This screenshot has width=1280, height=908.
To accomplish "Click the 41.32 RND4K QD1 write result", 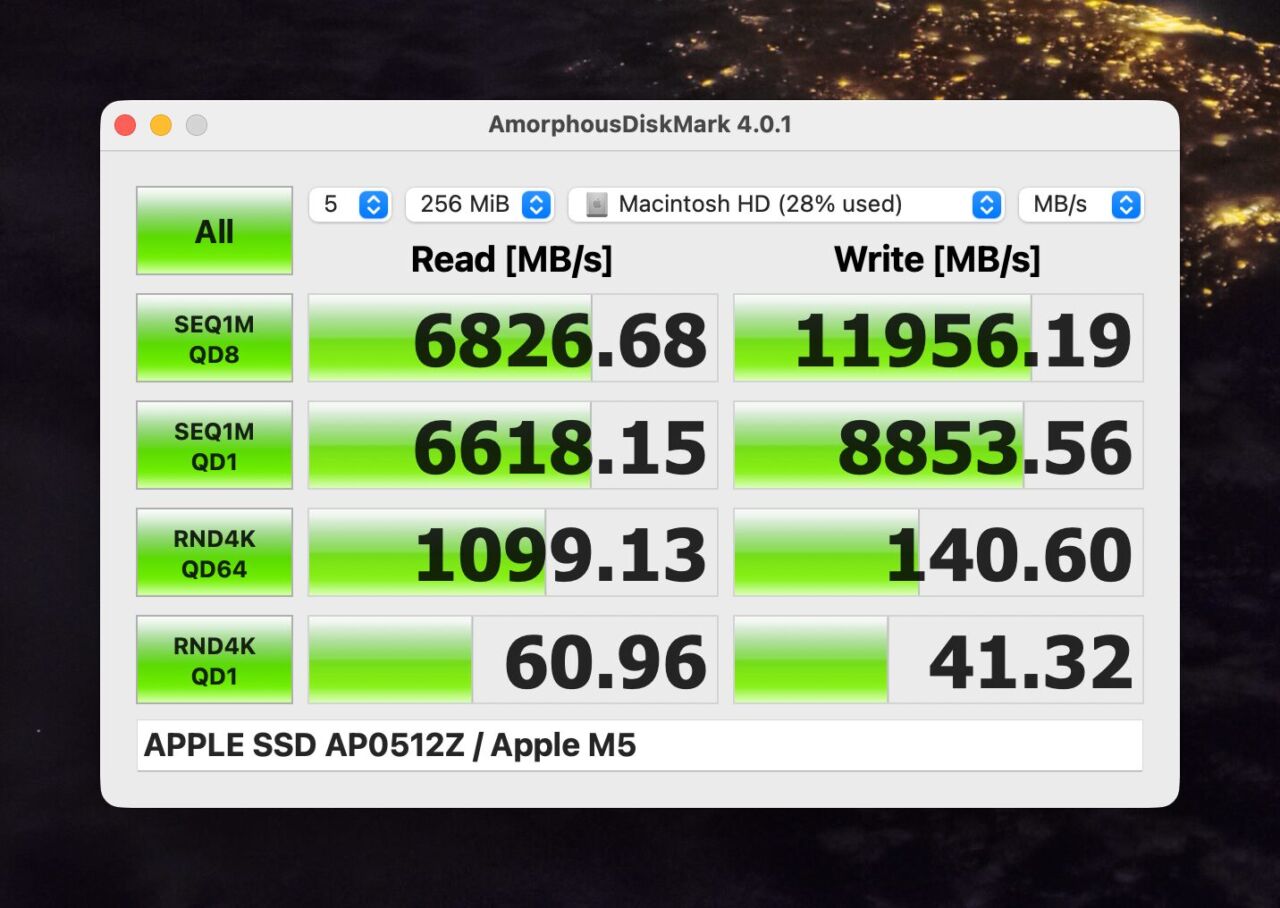I will [938, 660].
